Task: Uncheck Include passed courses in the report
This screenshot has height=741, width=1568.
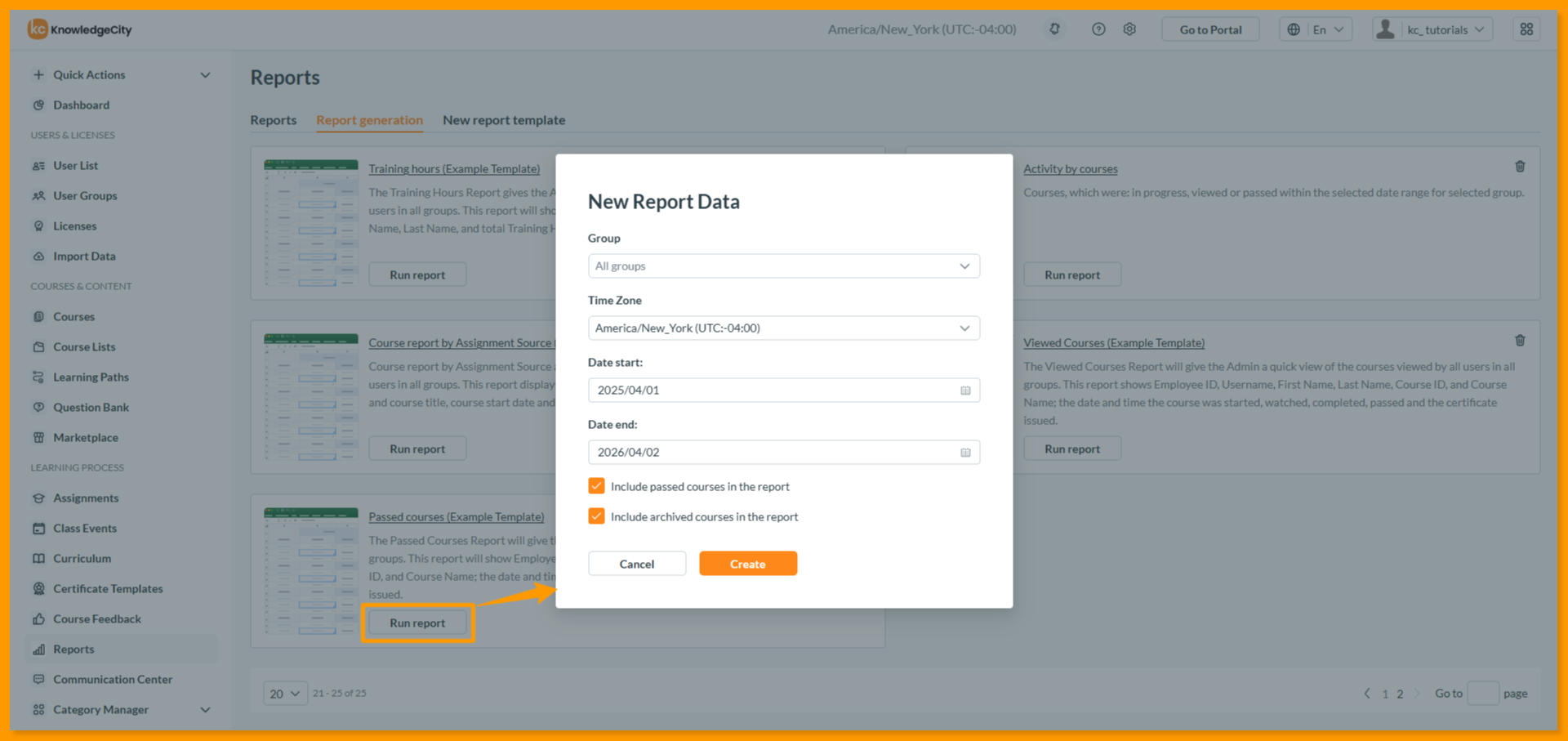Action: pos(596,486)
